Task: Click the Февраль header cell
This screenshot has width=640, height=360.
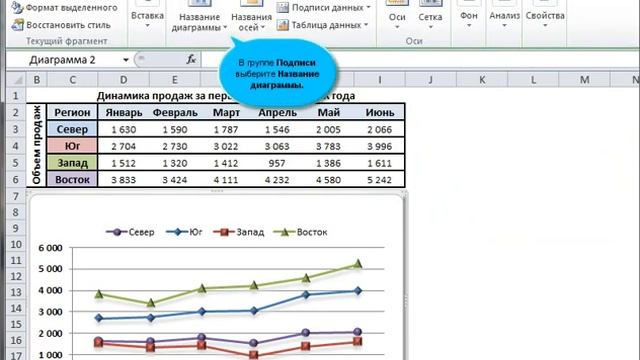Action: coord(175,112)
